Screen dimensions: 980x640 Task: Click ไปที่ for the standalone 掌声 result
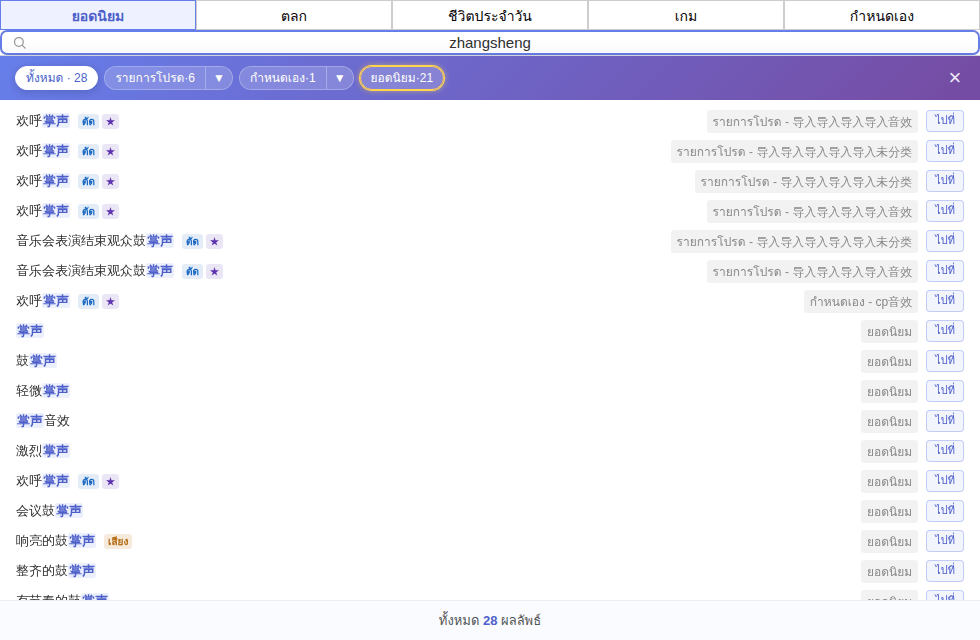click(944, 331)
